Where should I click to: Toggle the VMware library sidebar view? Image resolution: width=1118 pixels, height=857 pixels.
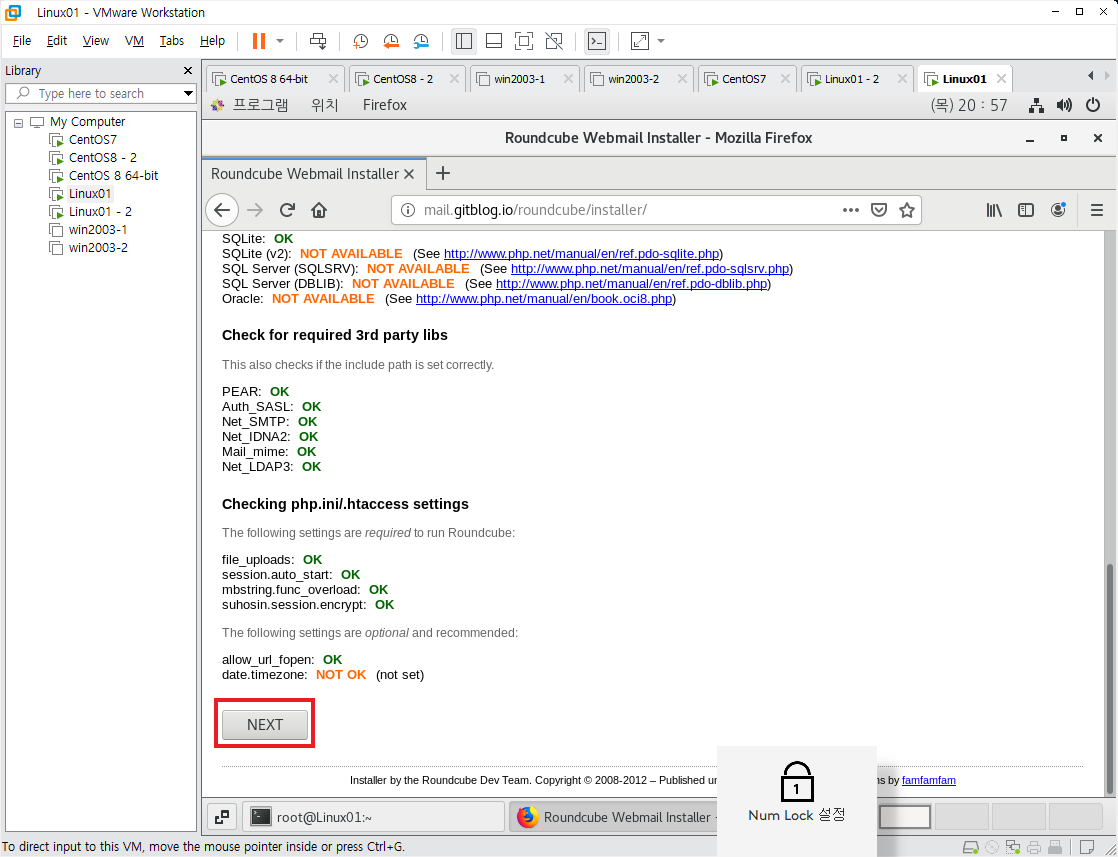[463, 41]
